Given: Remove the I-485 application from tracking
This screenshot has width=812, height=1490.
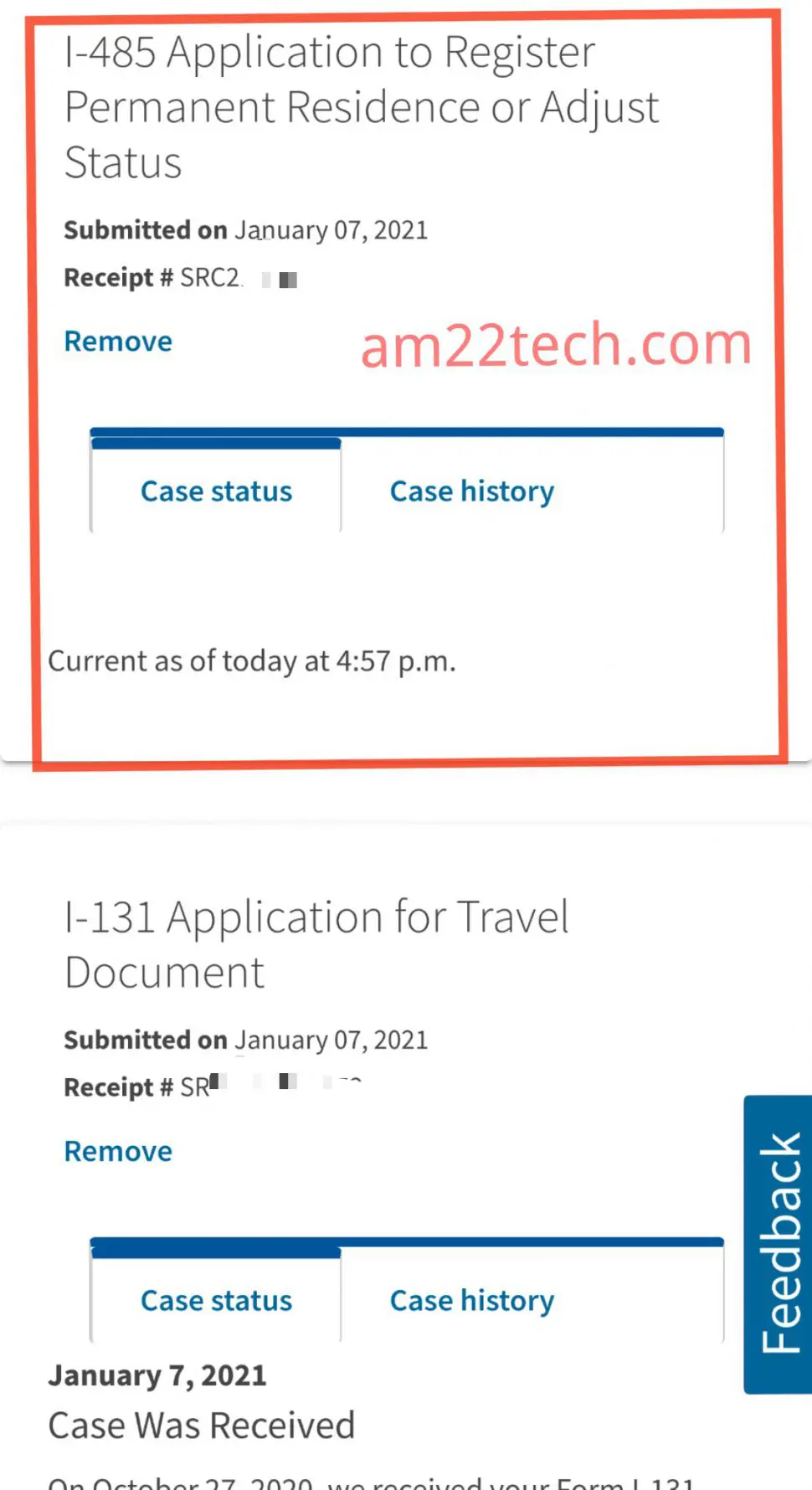Looking at the screenshot, I should [x=117, y=341].
